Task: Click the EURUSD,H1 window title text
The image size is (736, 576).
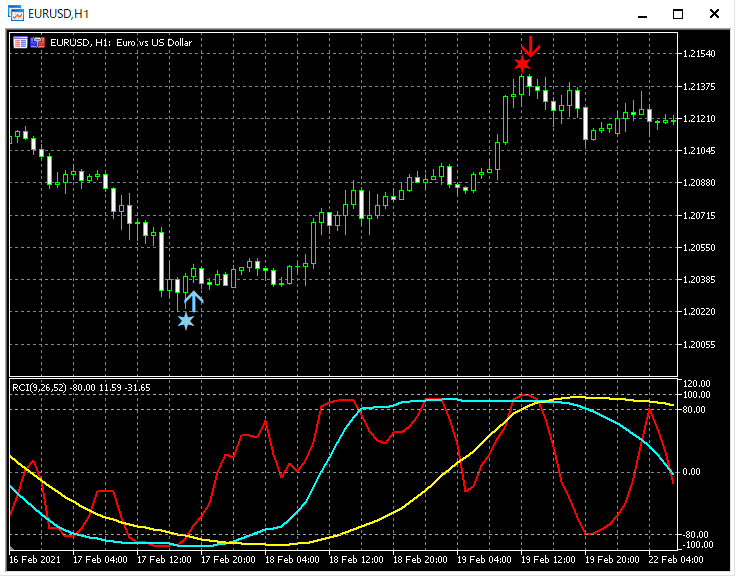Action: click(59, 14)
